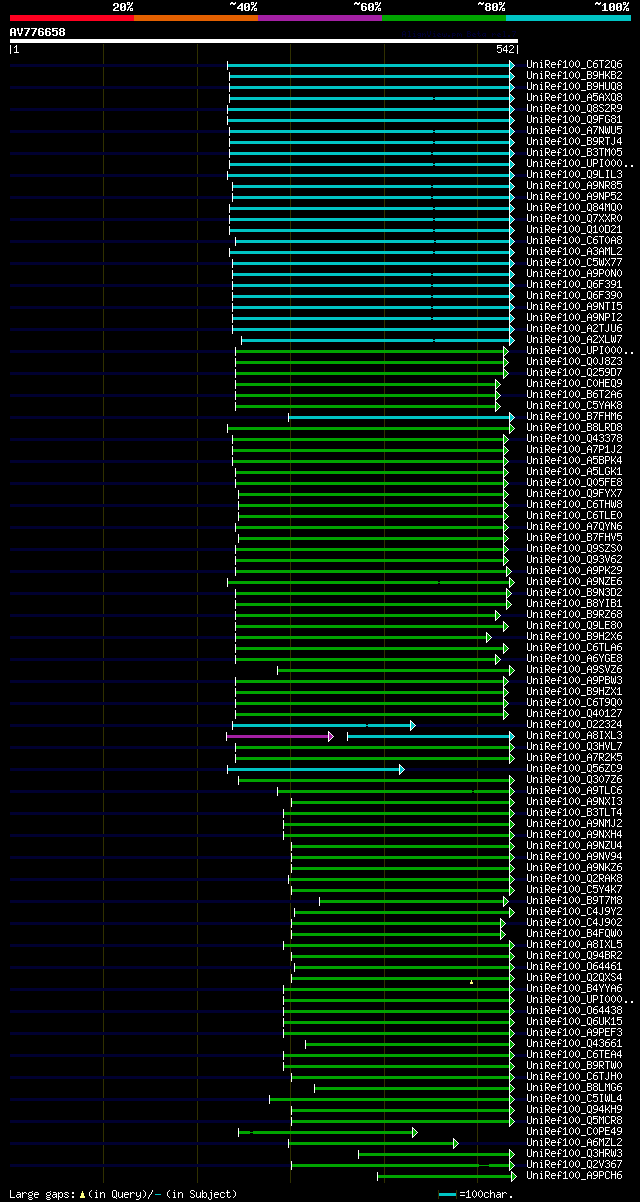Open hit UniRef100_Q3HRW3

pos(575,1154)
